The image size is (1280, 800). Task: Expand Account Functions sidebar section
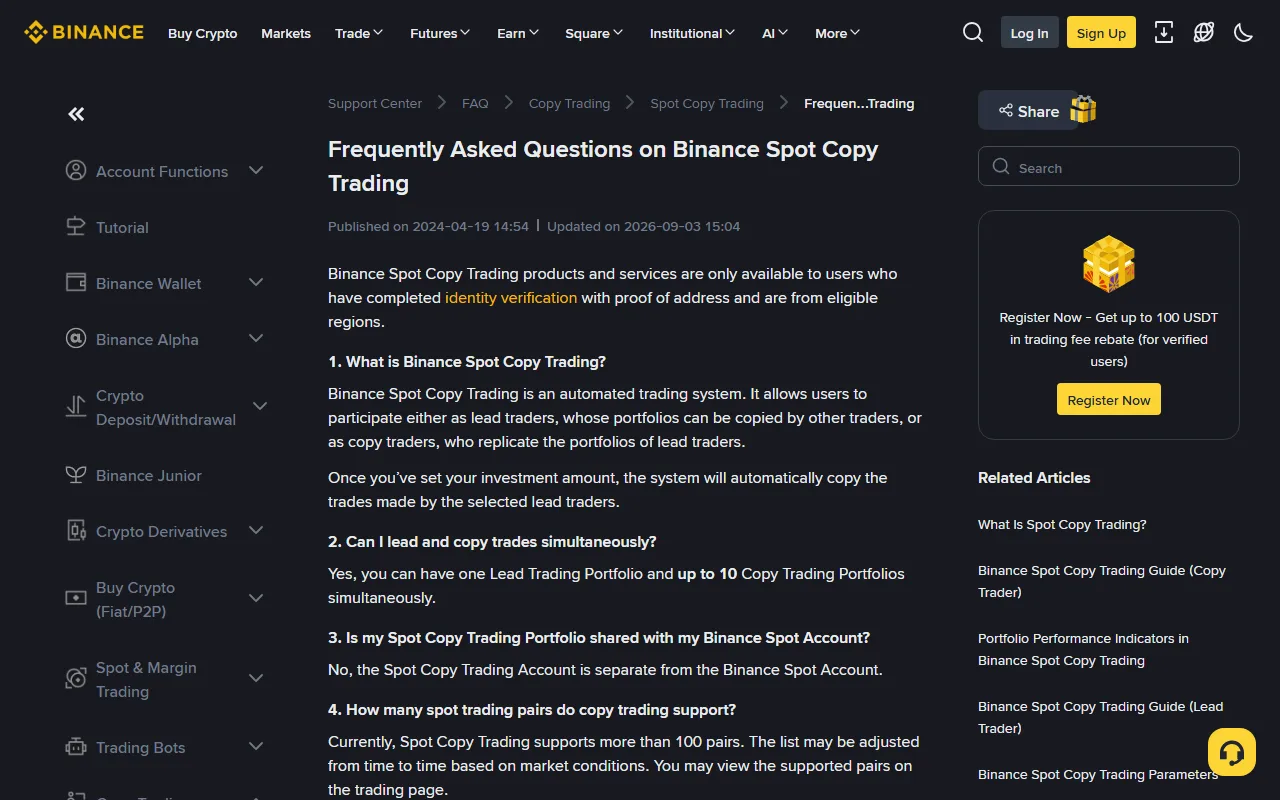coord(256,170)
